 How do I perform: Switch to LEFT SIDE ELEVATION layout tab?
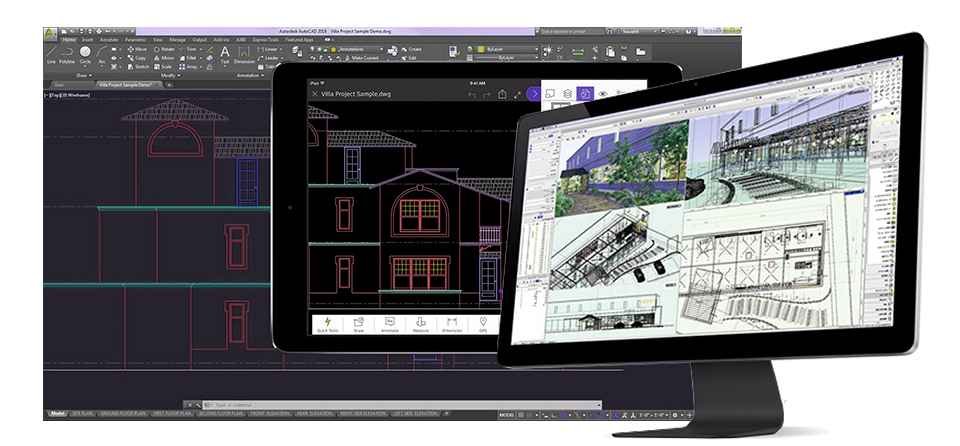click(416, 414)
